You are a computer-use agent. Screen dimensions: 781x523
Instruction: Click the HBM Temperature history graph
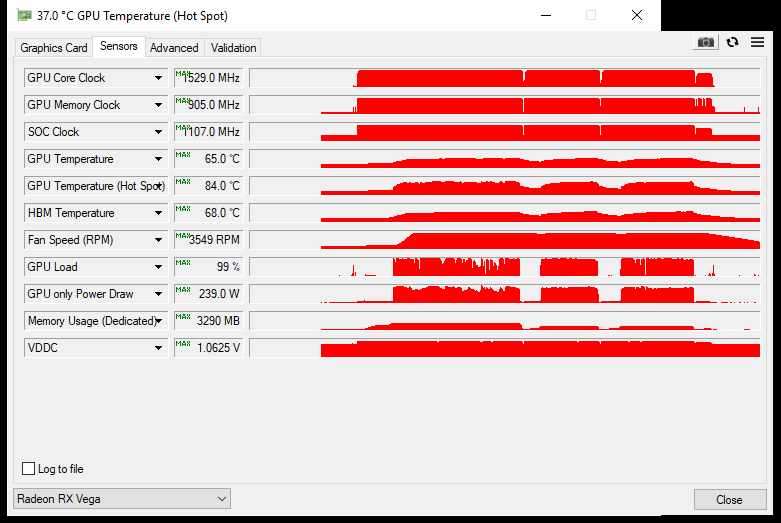click(505, 213)
